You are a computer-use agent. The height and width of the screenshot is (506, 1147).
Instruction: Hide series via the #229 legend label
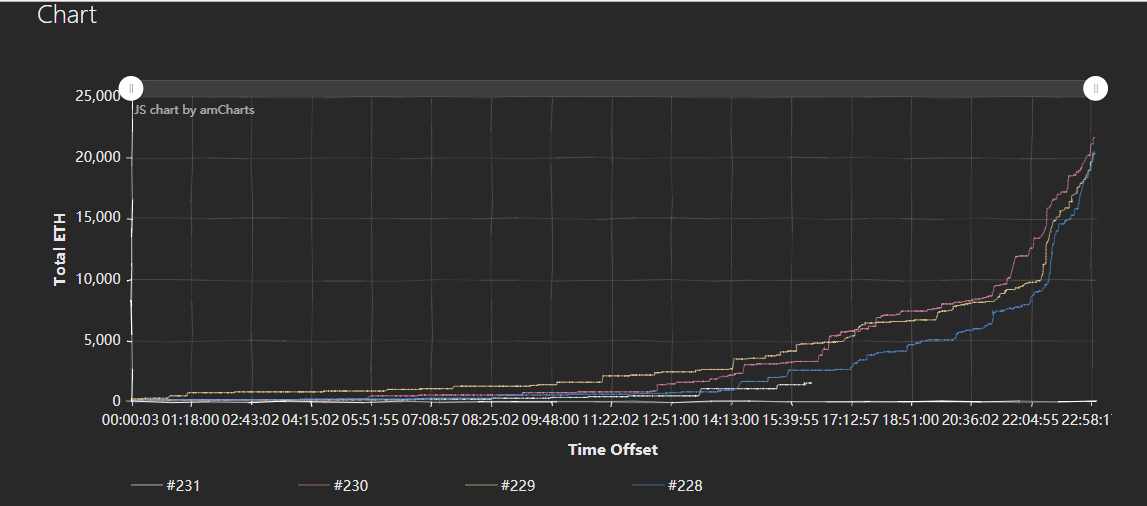pyautogui.click(x=520, y=486)
